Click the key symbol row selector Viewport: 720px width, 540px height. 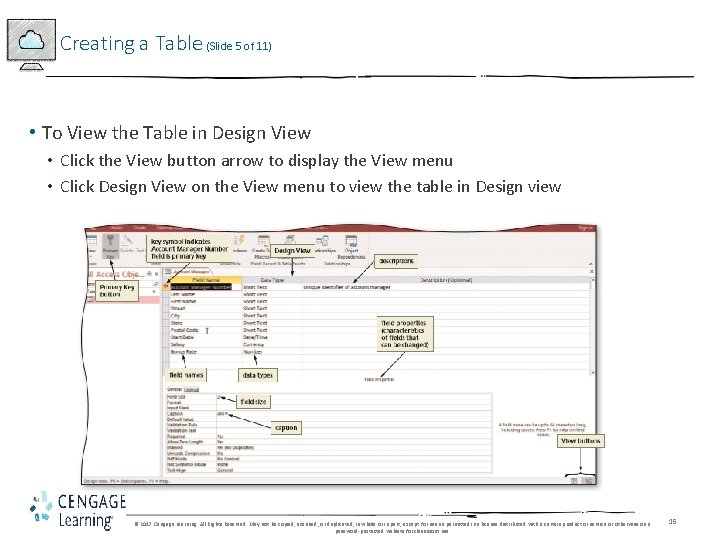(x=167, y=287)
